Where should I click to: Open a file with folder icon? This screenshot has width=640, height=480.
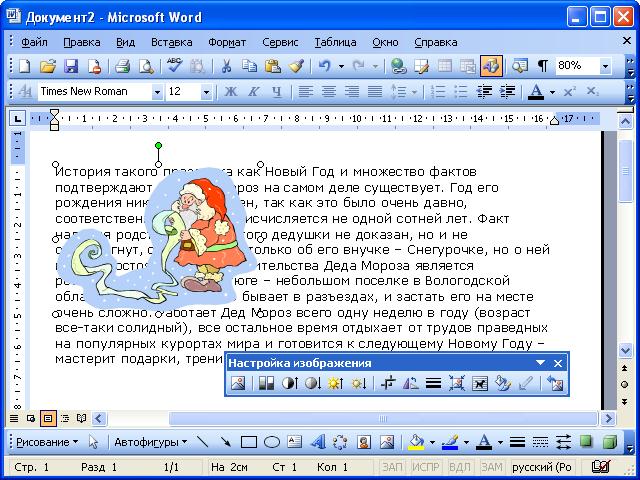48,66
